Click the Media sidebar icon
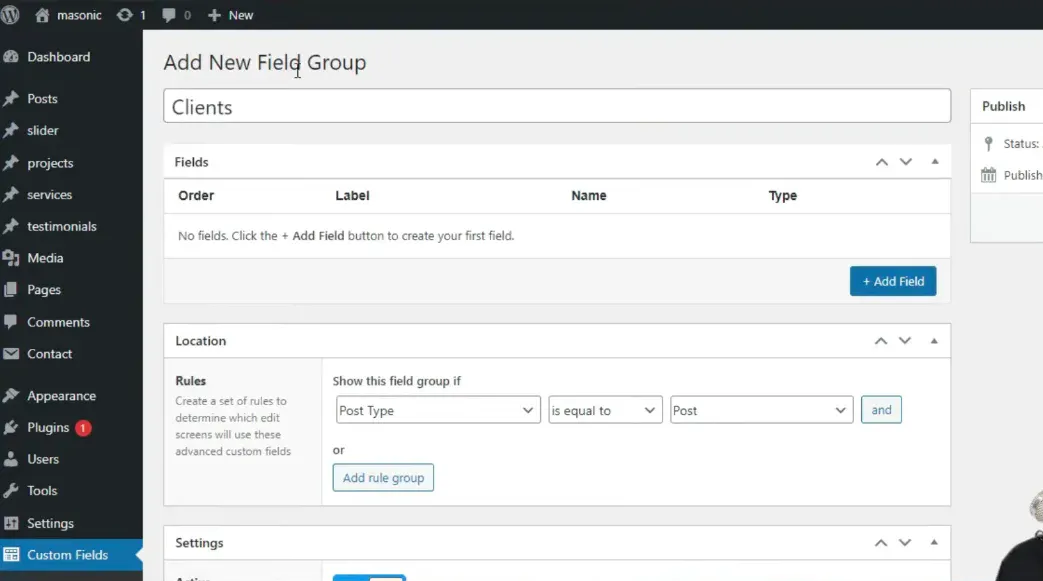Viewport: 1043px width, 581px height. [11, 259]
